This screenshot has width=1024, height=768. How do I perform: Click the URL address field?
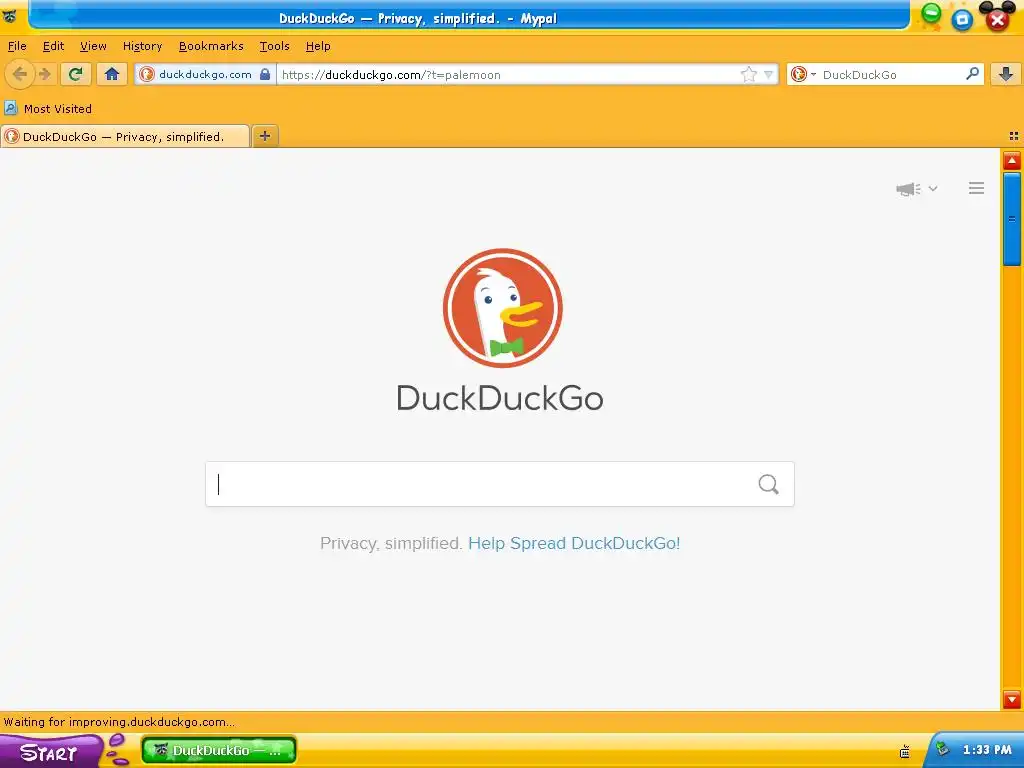(509, 74)
